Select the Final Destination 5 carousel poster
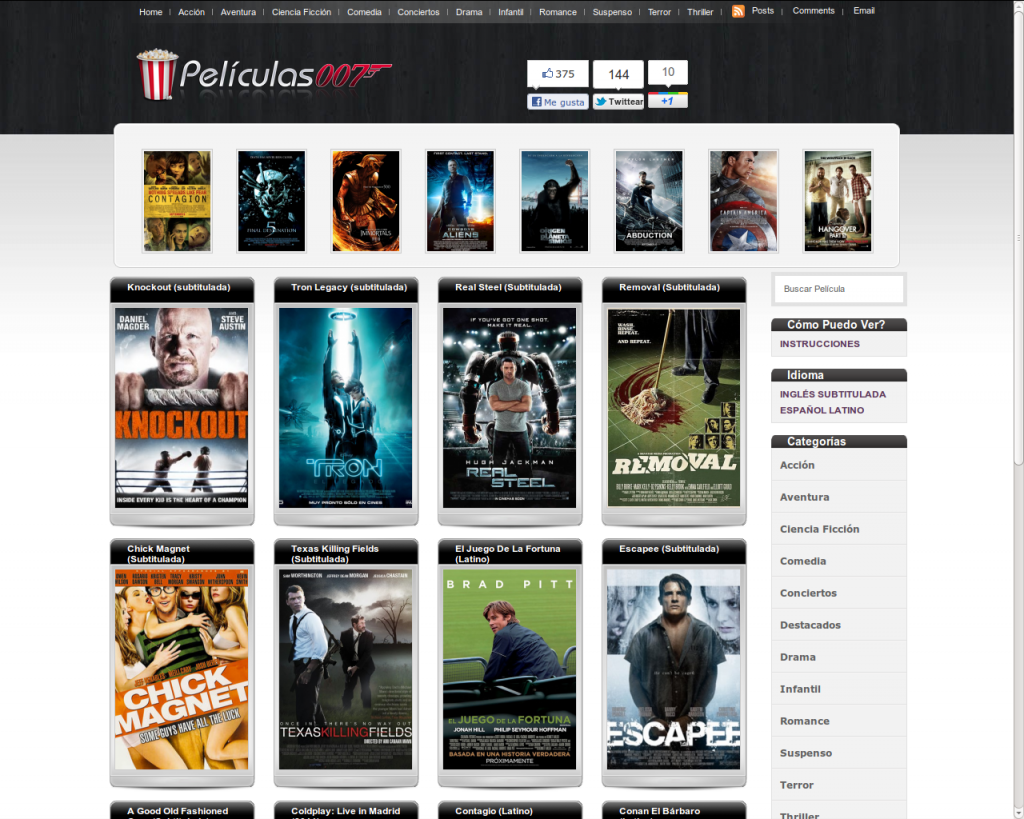Screen dimensions: 1024x819 (x=271, y=201)
